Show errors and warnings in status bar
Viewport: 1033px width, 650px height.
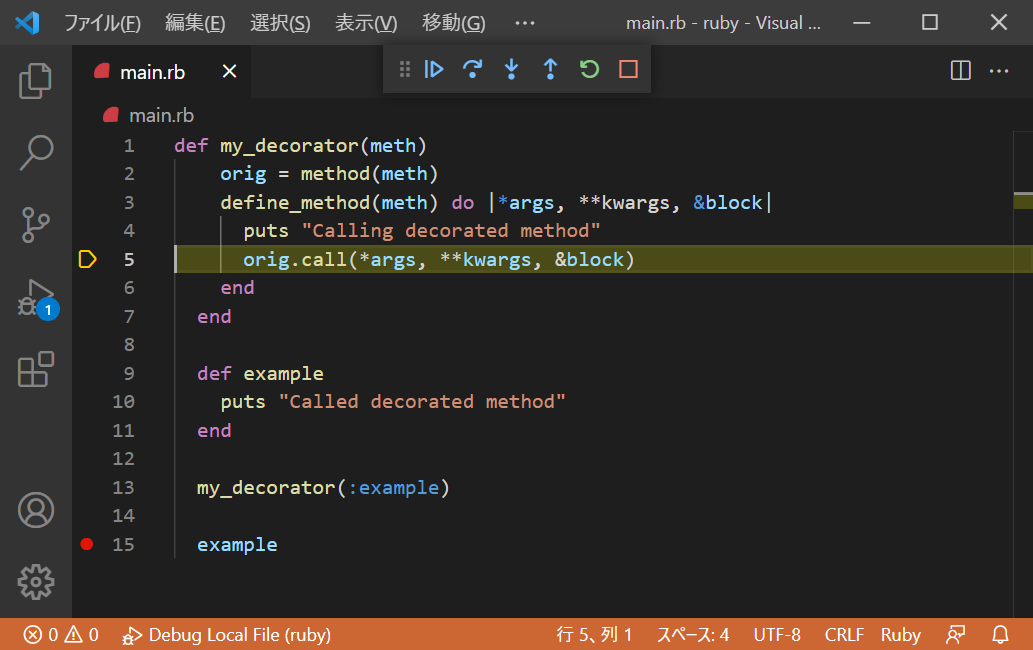[61, 635]
